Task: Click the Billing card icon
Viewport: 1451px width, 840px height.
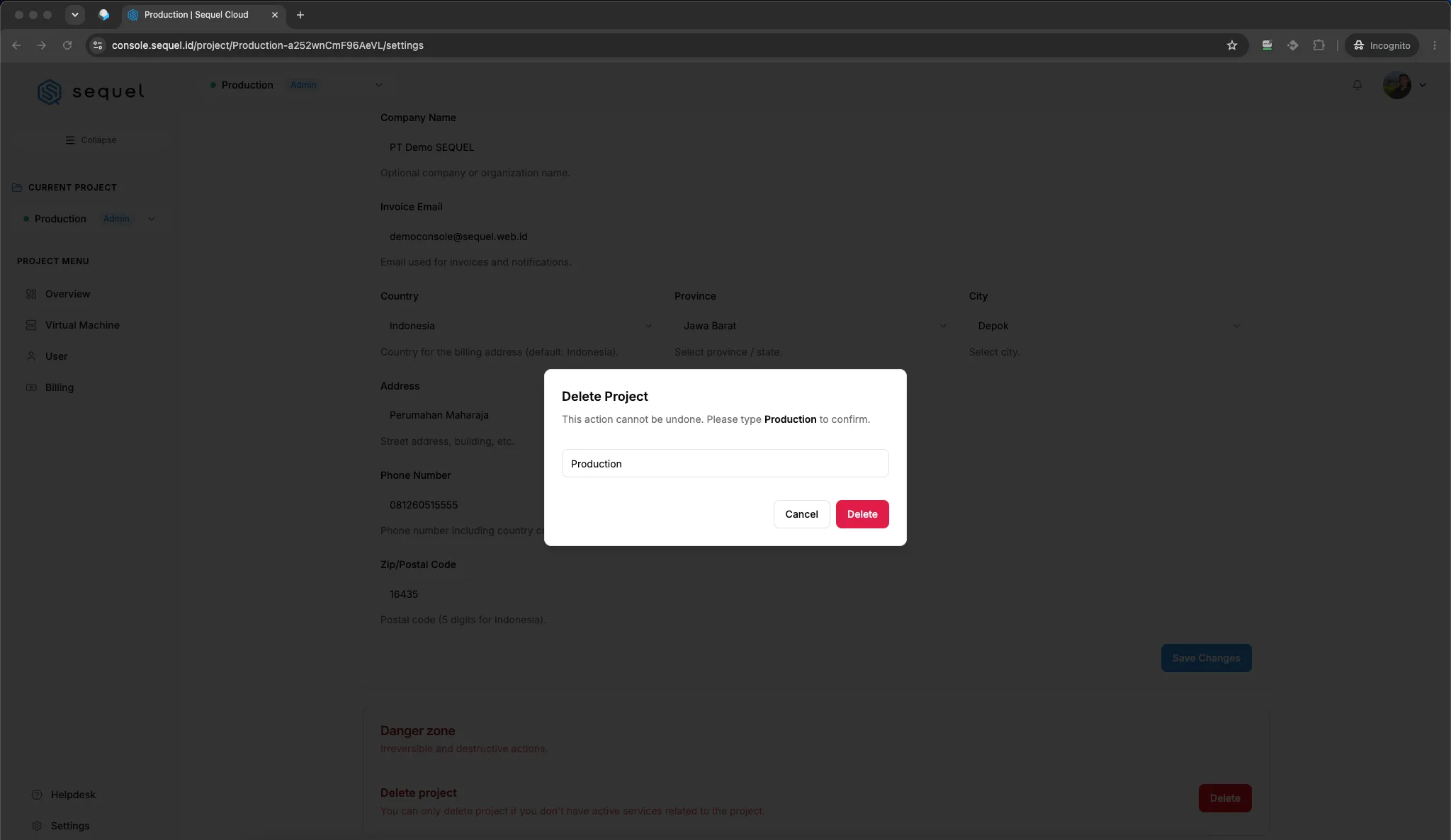Action: point(31,387)
